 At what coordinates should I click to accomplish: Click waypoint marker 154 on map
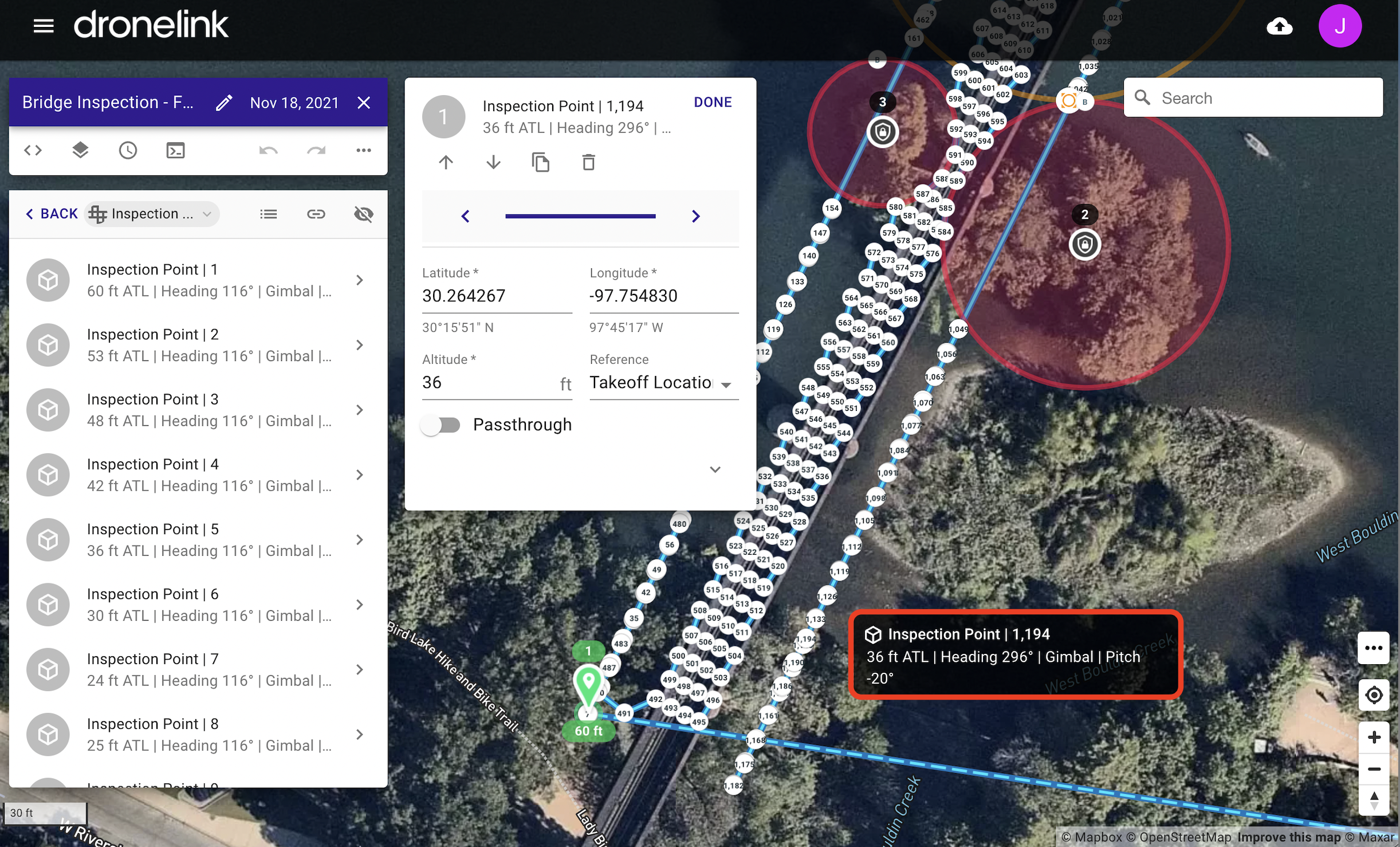coord(832,208)
